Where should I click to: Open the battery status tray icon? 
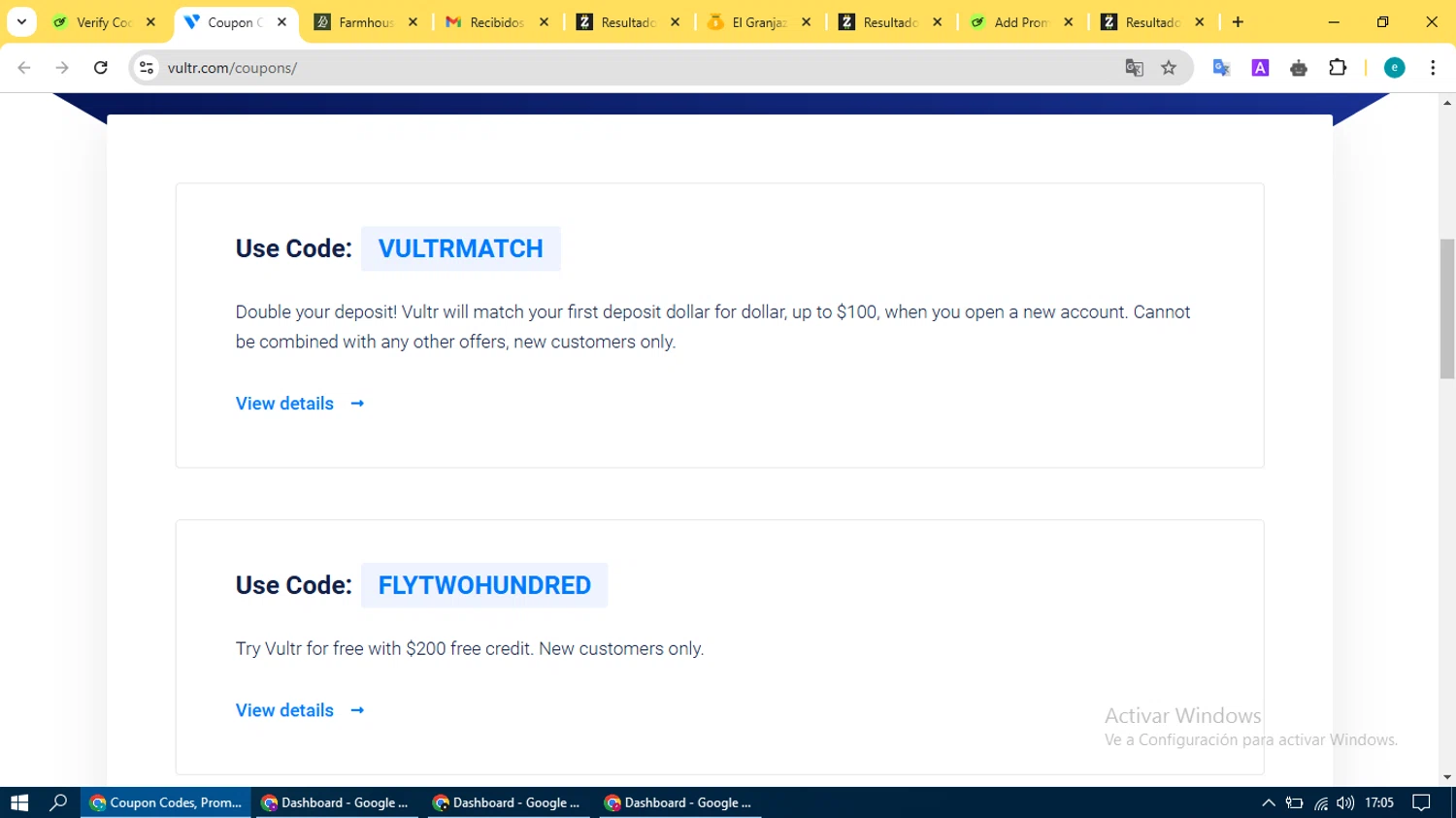tap(1294, 802)
